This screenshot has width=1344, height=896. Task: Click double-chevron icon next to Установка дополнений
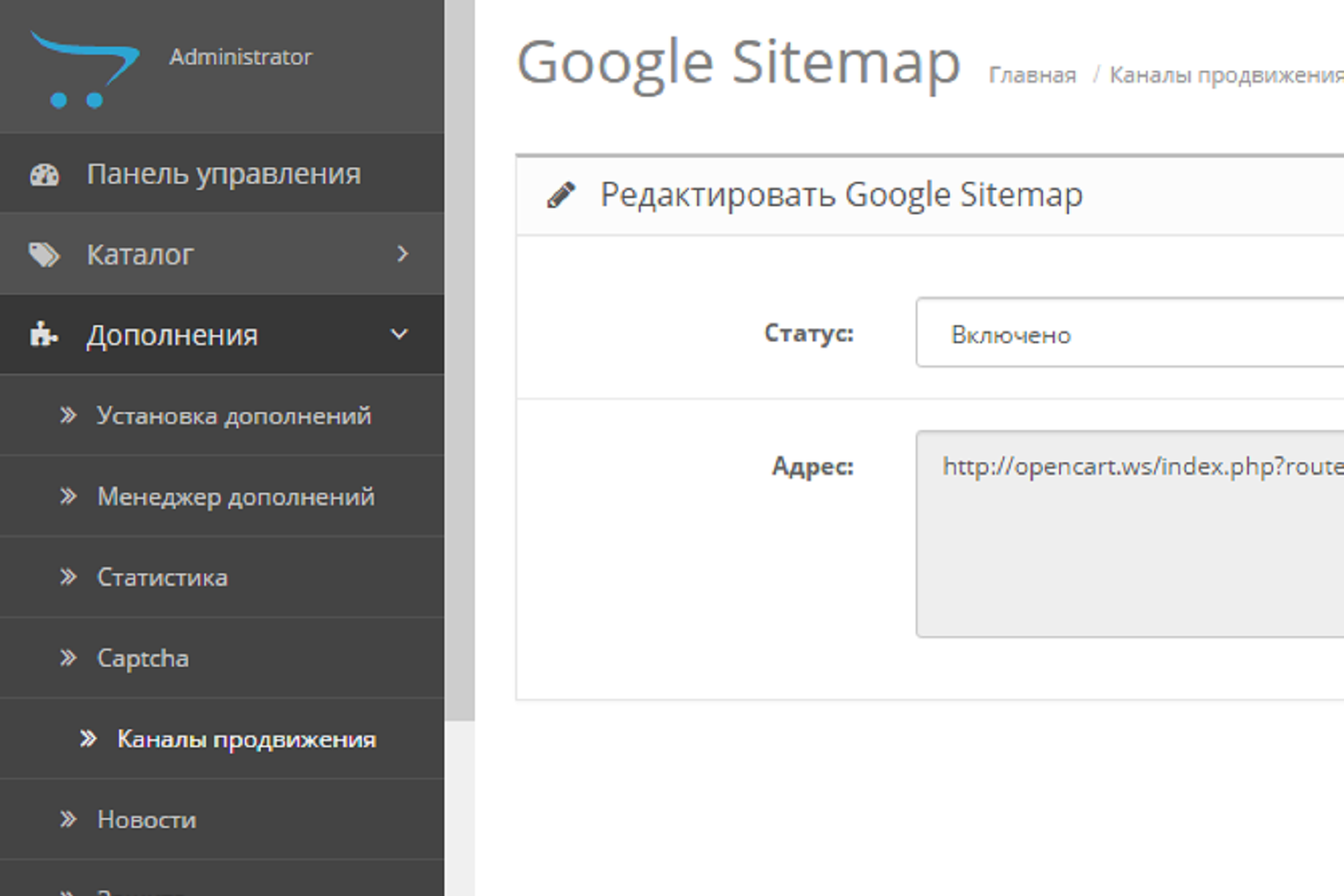(68, 415)
